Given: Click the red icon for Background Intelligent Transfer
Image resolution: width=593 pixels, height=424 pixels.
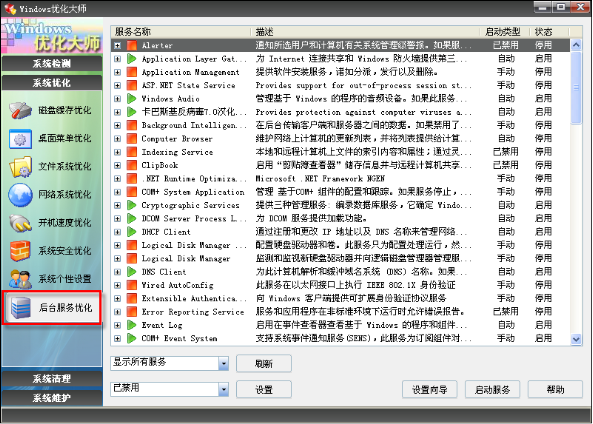Looking at the screenshot, I should [131, 125].
